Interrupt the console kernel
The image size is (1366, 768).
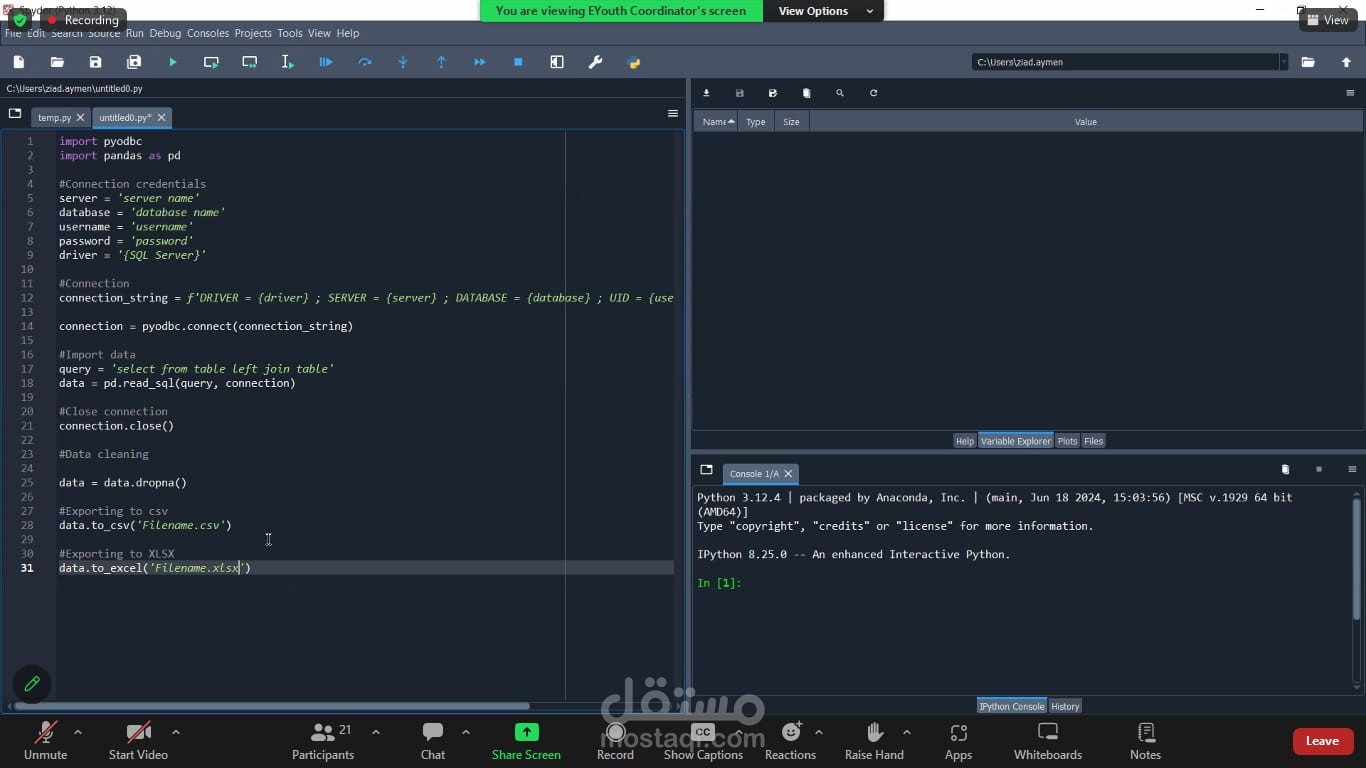[x=1319, y=469]
